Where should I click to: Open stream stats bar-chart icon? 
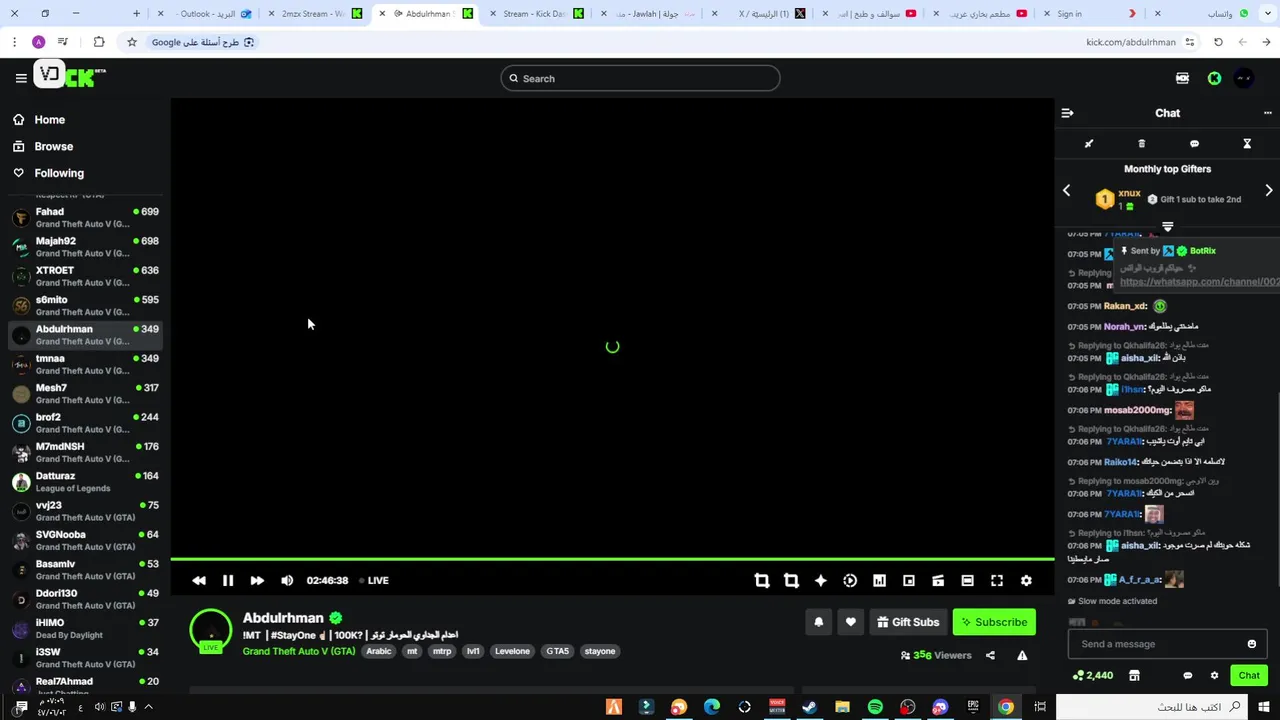click(x=879, y=580)
